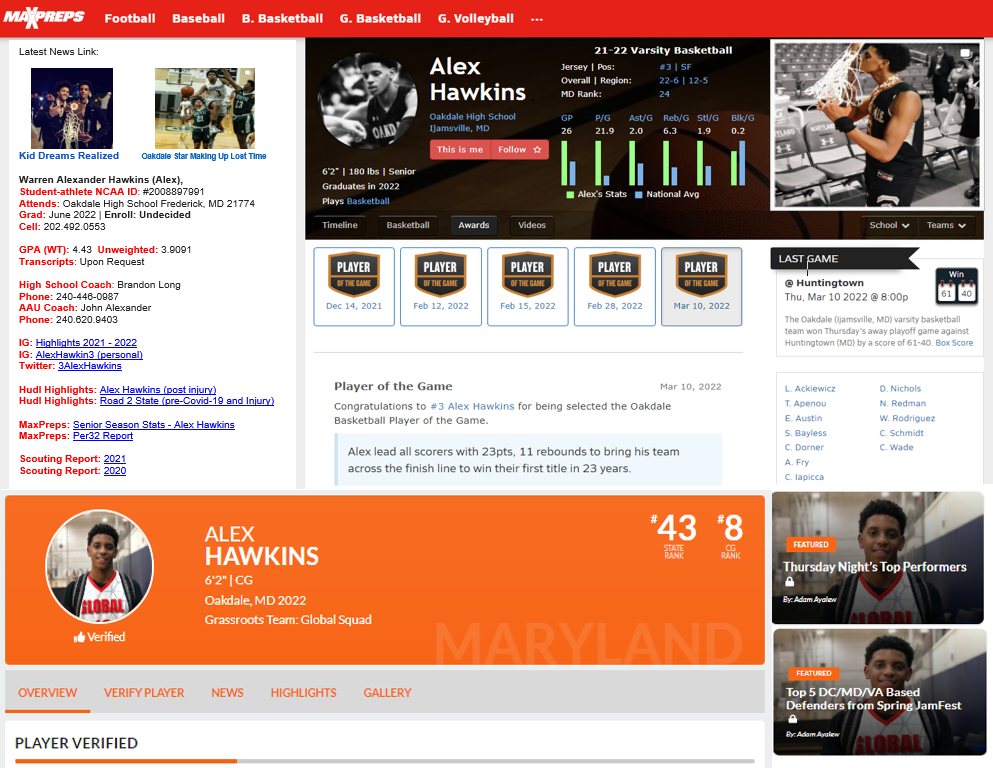
Task: Open roster player C. Schmidt
Action: coord(901,433)
